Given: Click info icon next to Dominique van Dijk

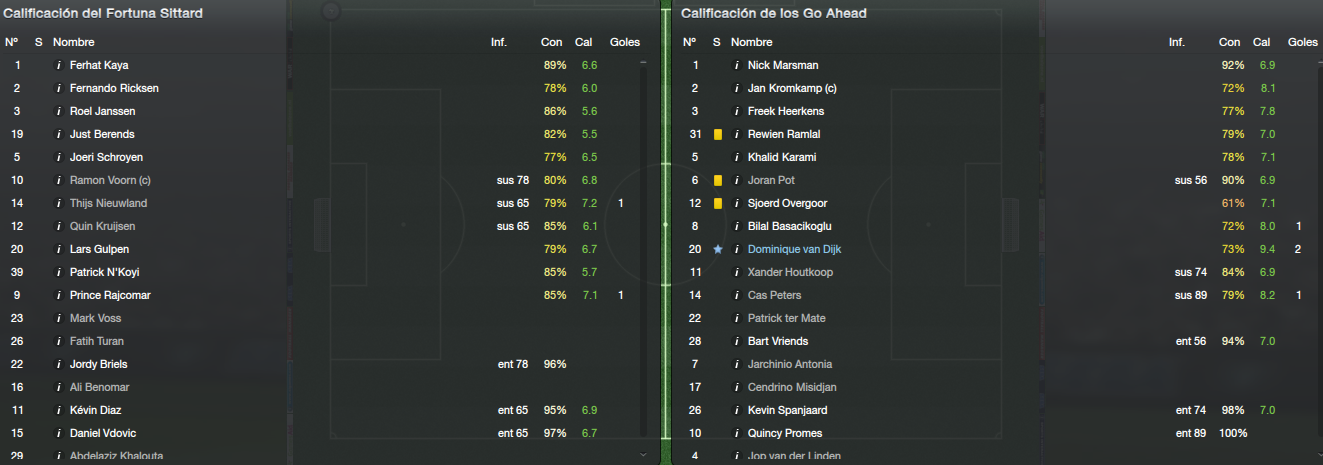Looking at the screenshot, I should point(737,249).
